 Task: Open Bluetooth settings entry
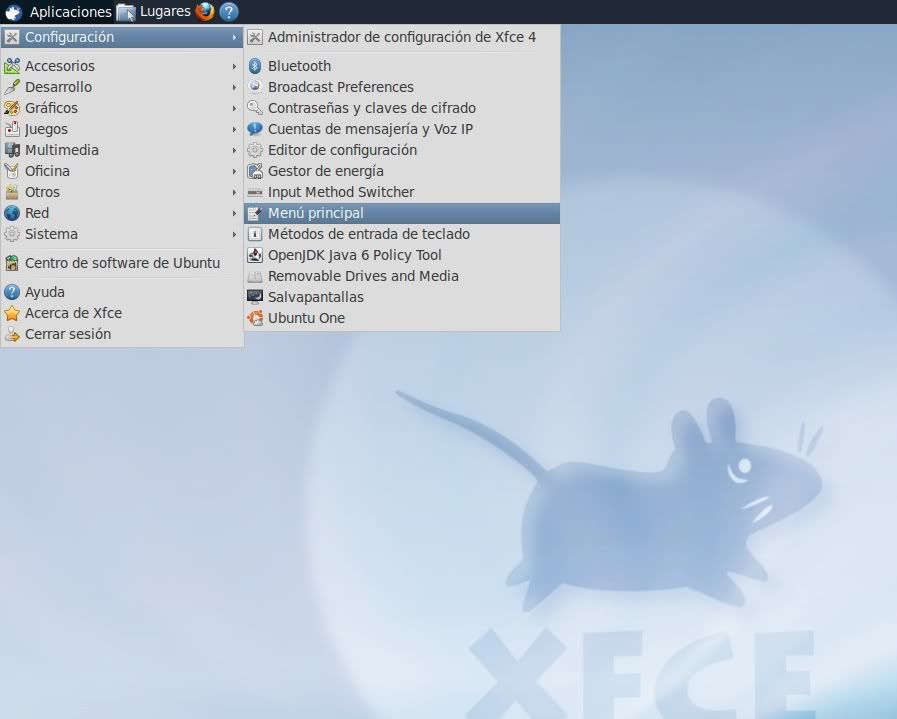click(402, 66)
